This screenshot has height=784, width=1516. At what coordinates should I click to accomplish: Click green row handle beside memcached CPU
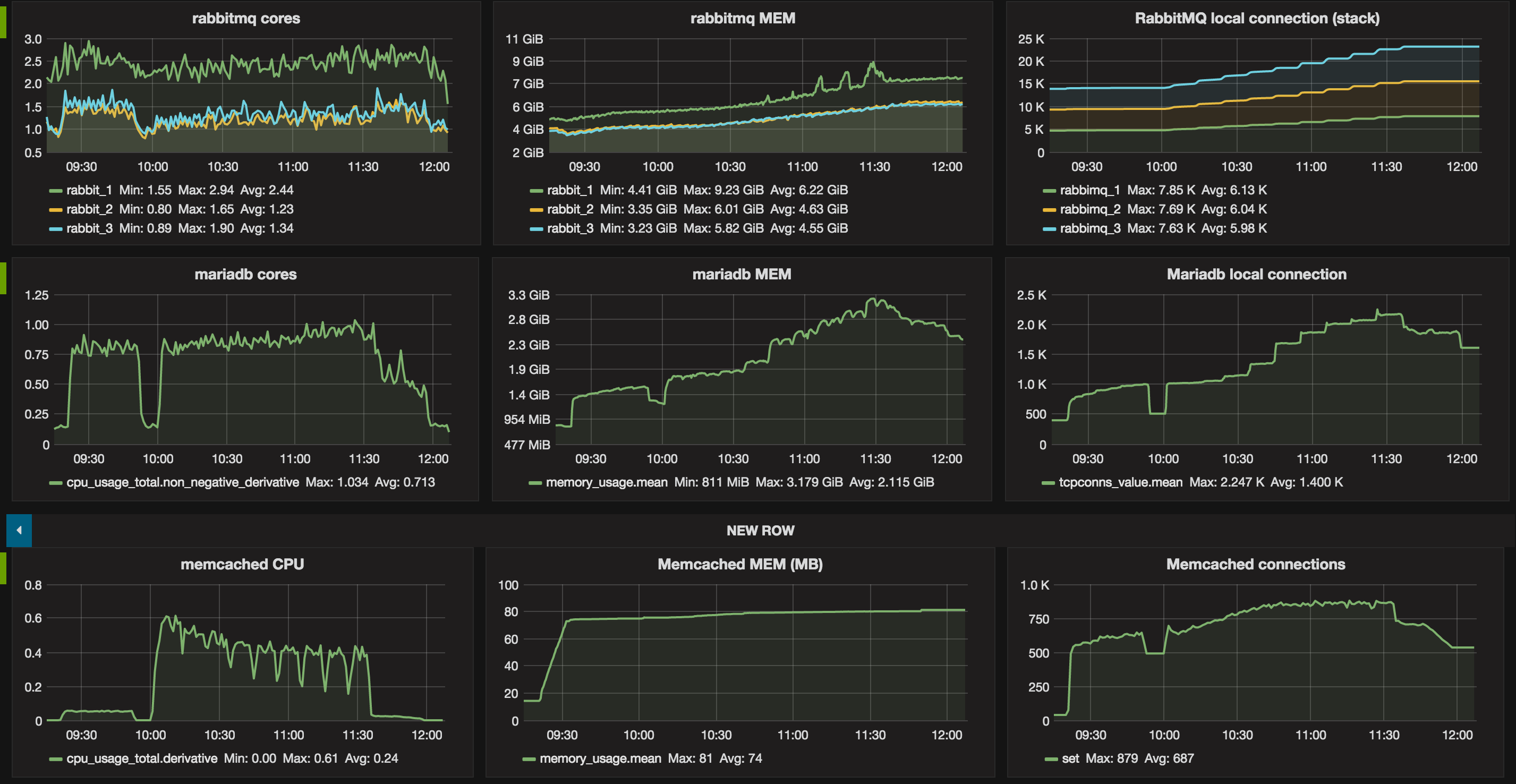pyautogui.click(x=3, y=568)
